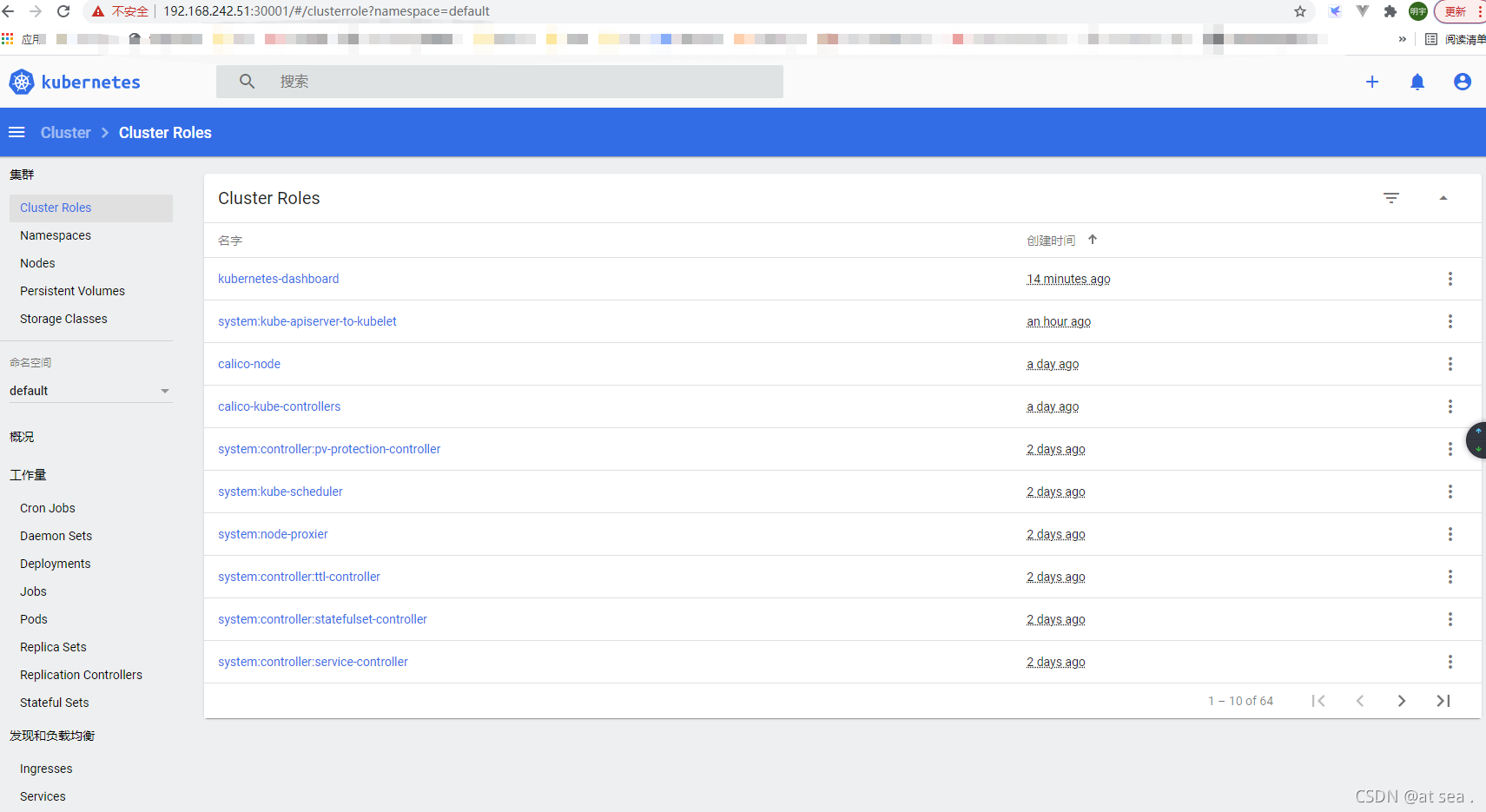Open Storage Classes in sidebar
This screenshot has width=1486, height=812.
click(63, 319)
